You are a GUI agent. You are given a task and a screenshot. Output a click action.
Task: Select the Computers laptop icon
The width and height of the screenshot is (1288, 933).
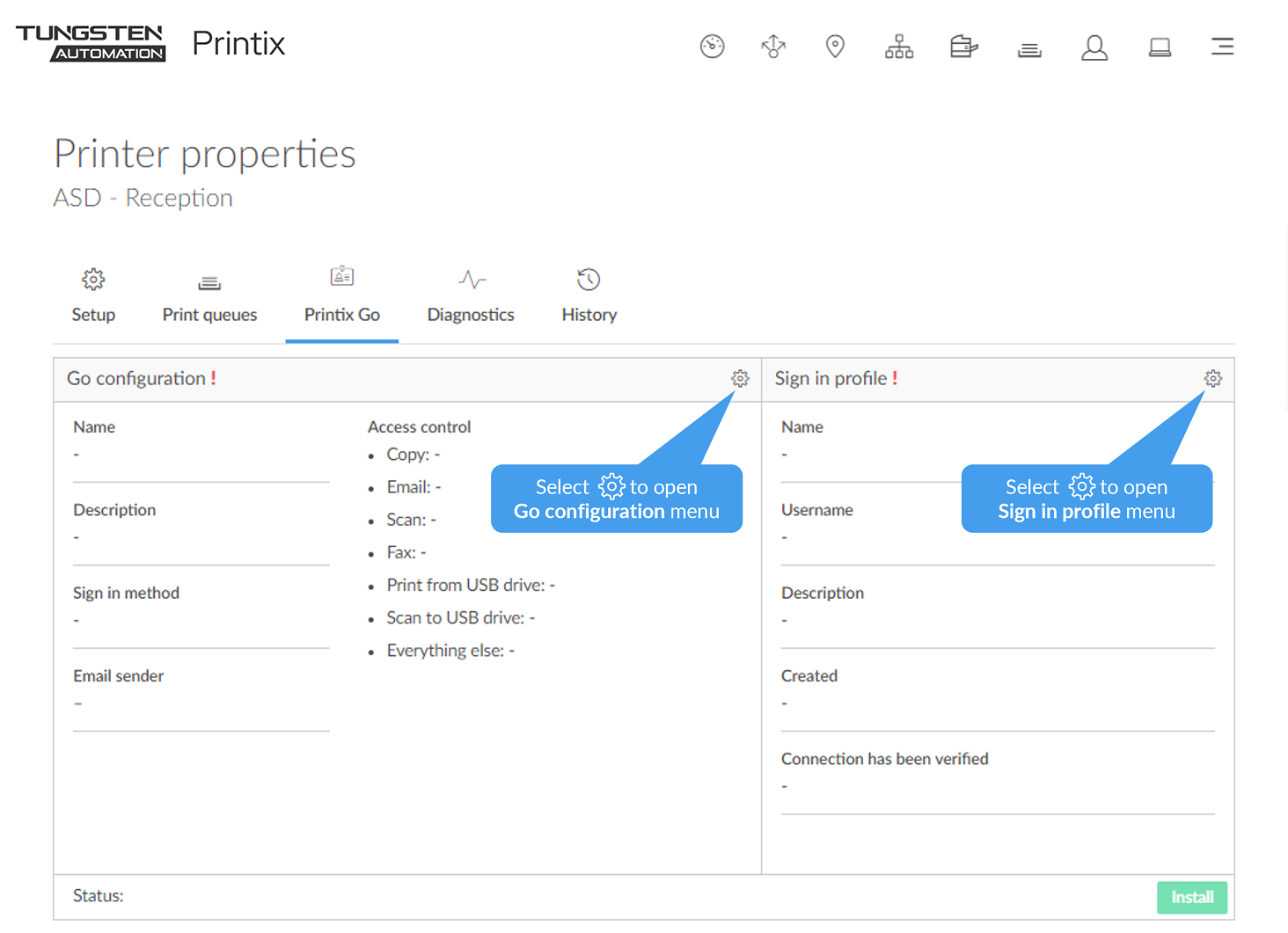tap(1160, 47)
